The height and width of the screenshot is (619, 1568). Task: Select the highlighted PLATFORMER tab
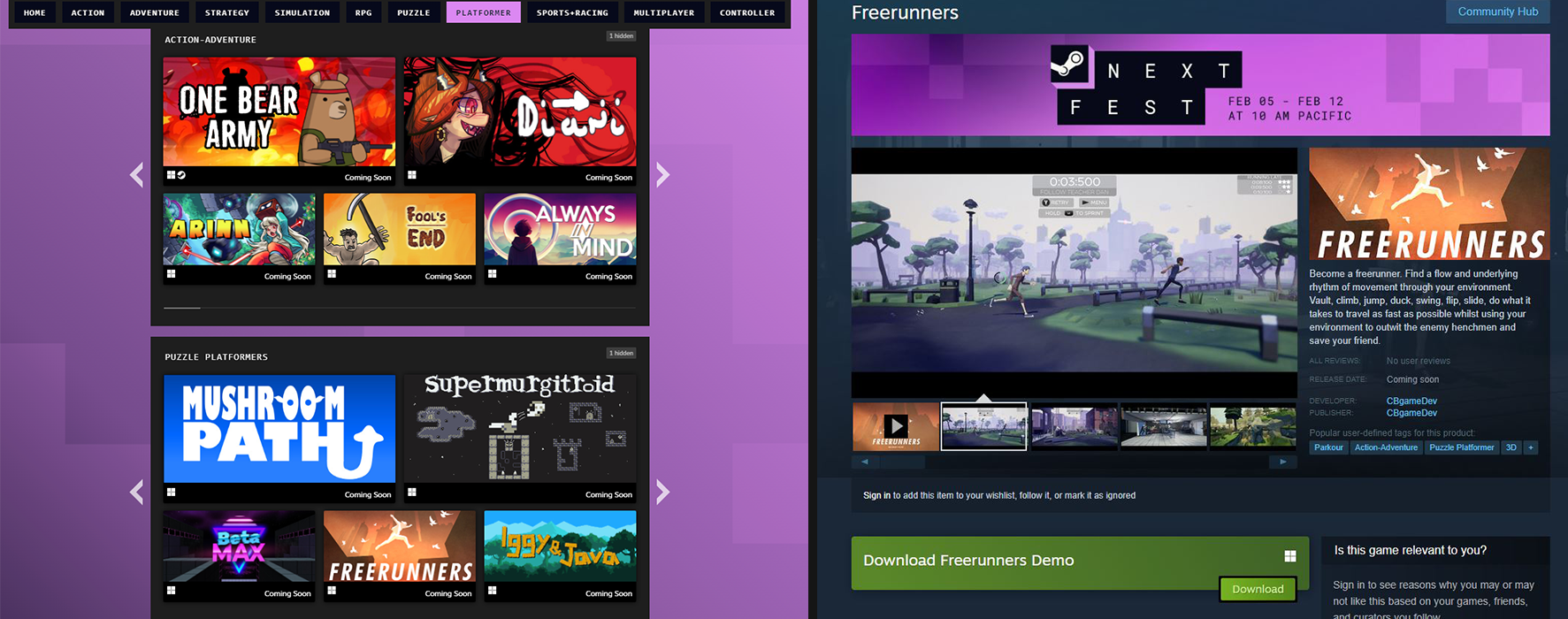[484, 12]
